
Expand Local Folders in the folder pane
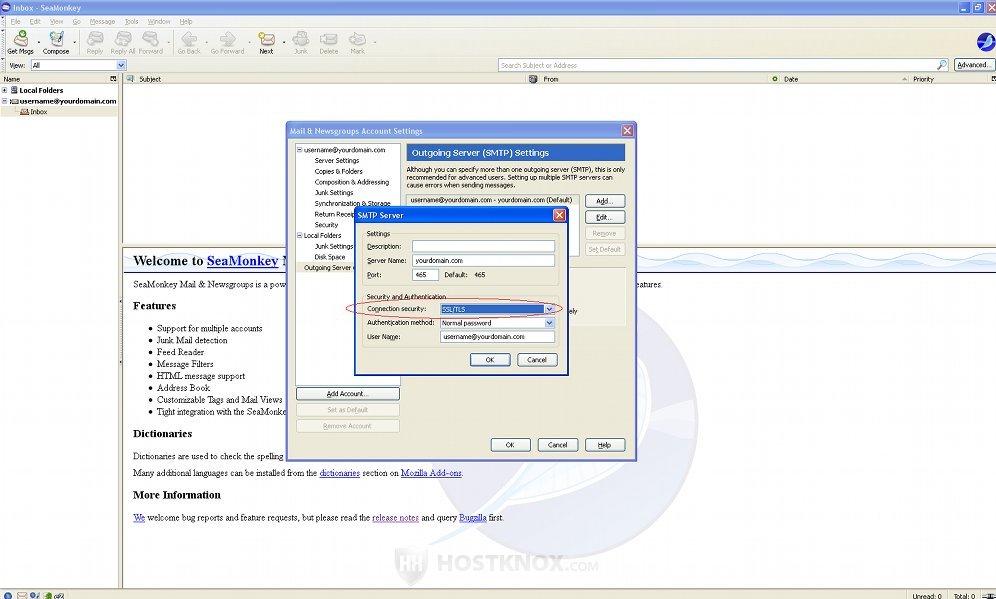(4, 90)
